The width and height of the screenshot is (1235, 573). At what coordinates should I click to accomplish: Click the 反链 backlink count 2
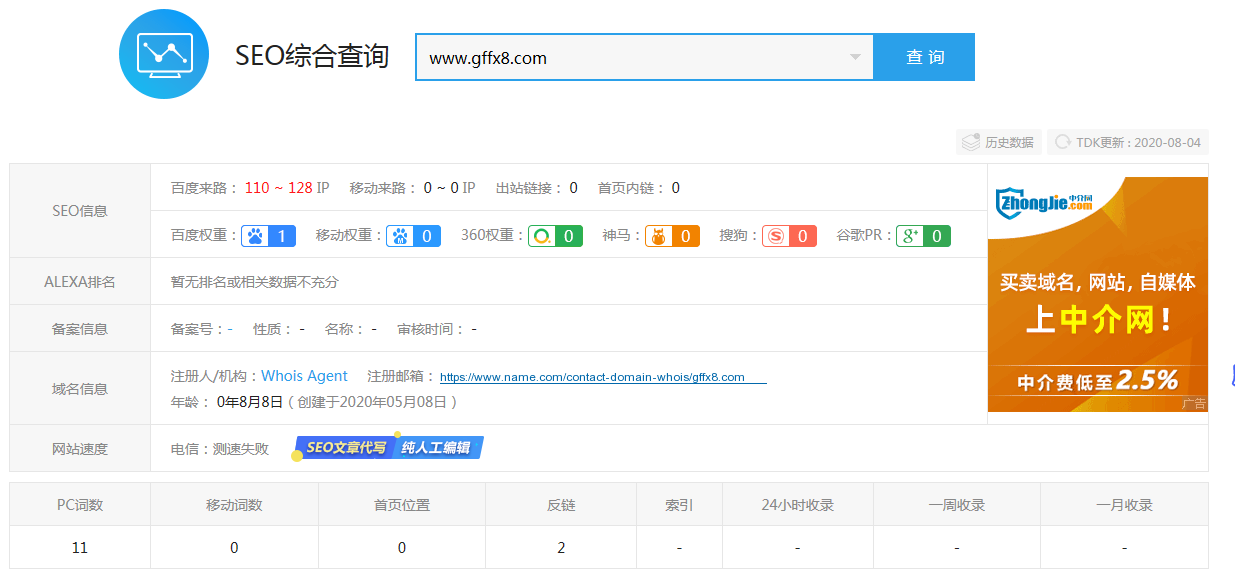[x=561, y=547]
